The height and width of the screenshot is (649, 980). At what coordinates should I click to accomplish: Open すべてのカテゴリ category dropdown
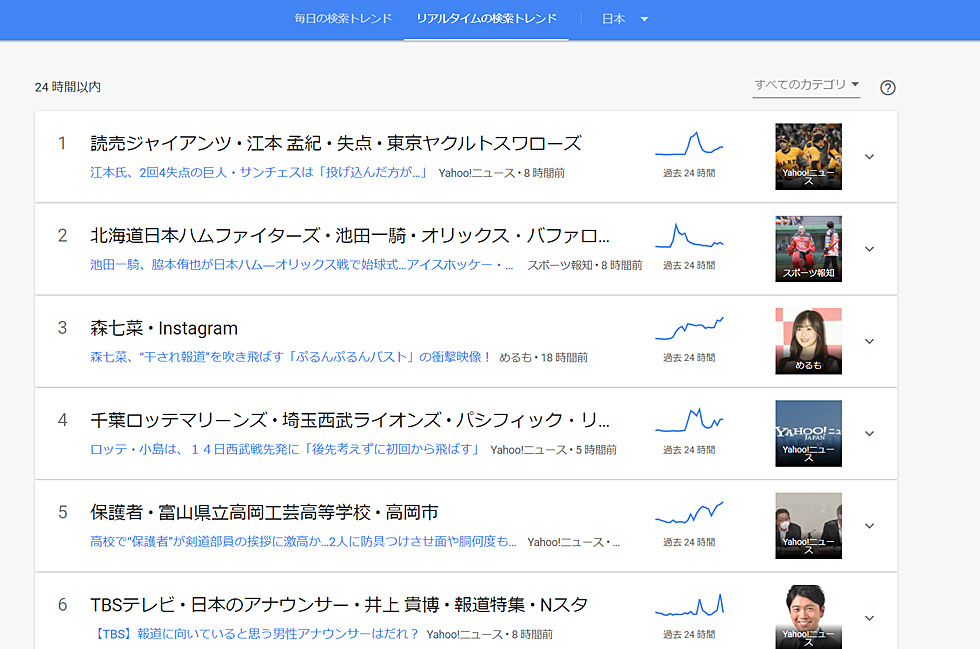pos(806,85)
